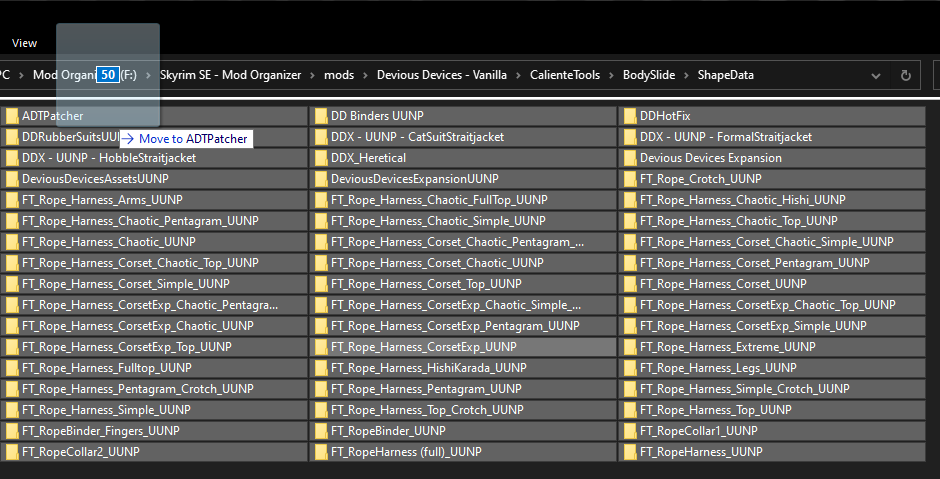Expand the address bar history dropdown
The height and width of the screenshot is (479, 940).
(876, 76)
